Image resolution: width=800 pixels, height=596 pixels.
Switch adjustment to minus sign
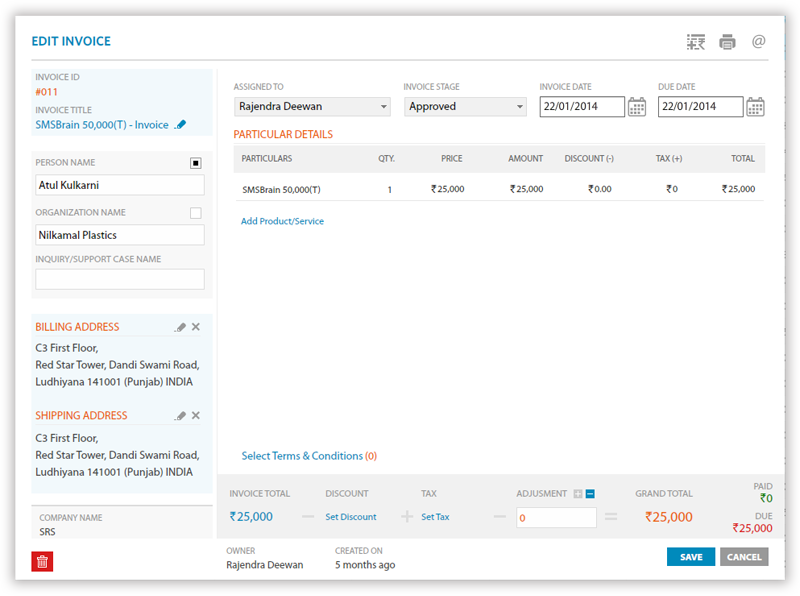coord(590,494)
